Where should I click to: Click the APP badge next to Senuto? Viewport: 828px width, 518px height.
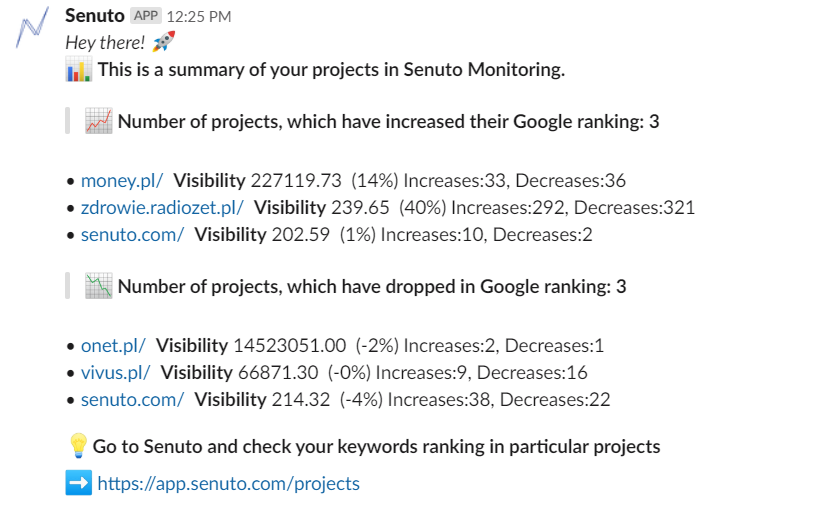pyautogui.click(x=146, y=16)
